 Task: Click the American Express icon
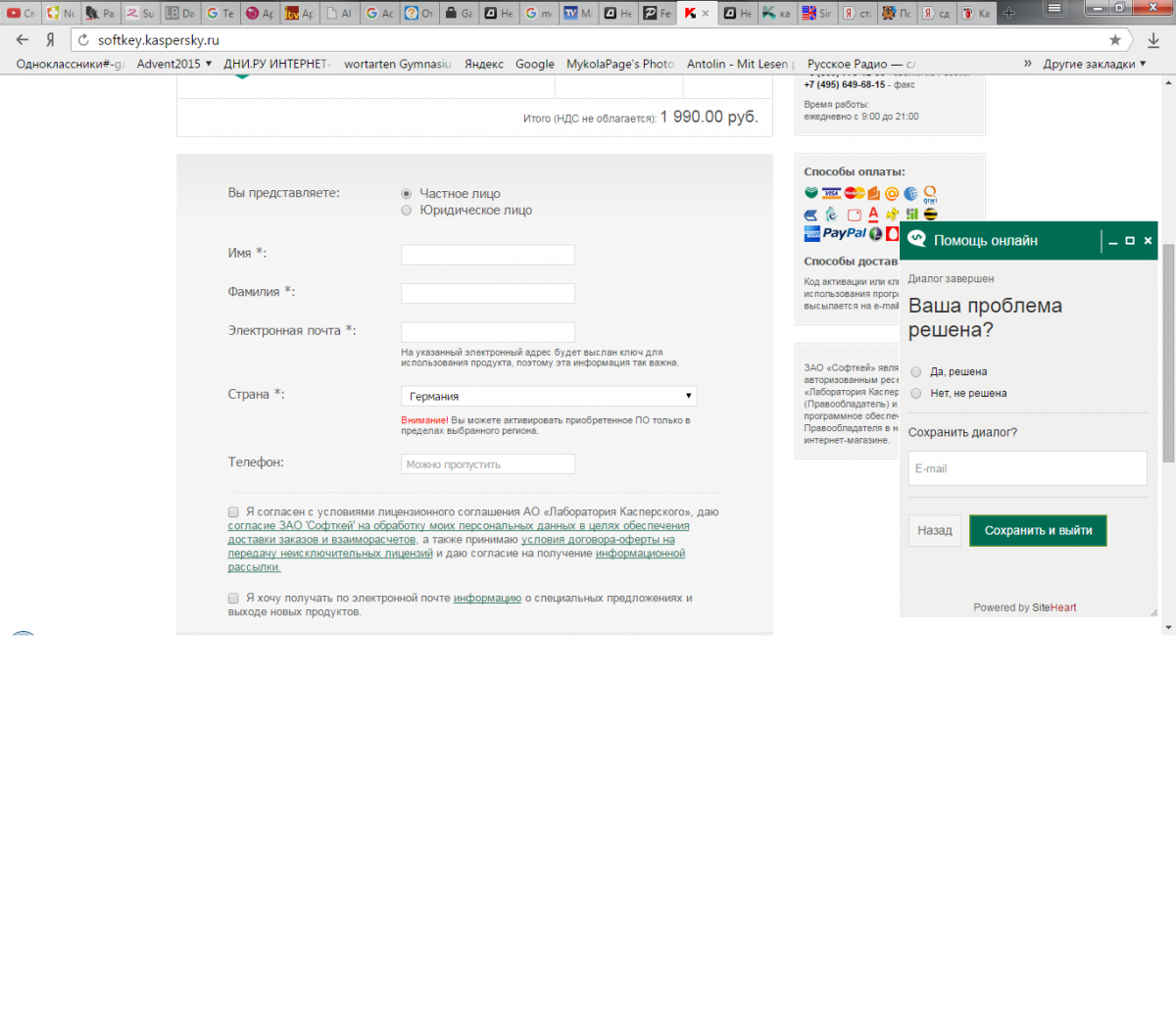point(811,233)
